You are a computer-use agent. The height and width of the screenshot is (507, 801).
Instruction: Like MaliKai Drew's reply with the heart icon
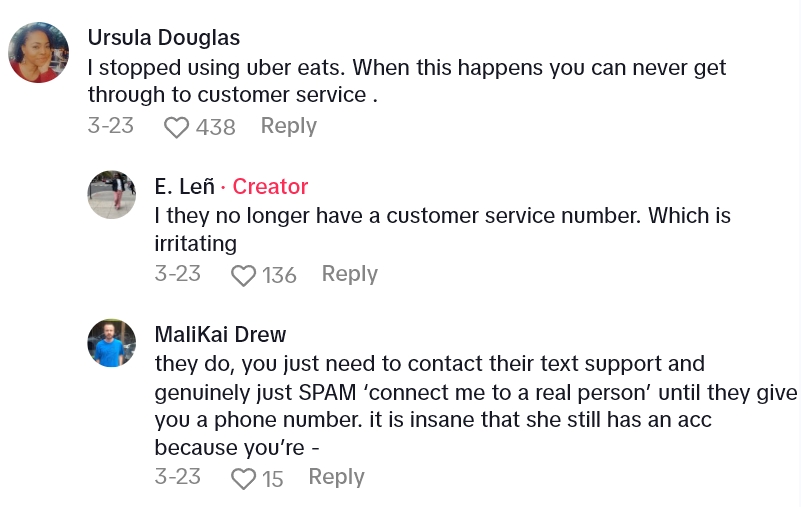click(x=244, y=479)
